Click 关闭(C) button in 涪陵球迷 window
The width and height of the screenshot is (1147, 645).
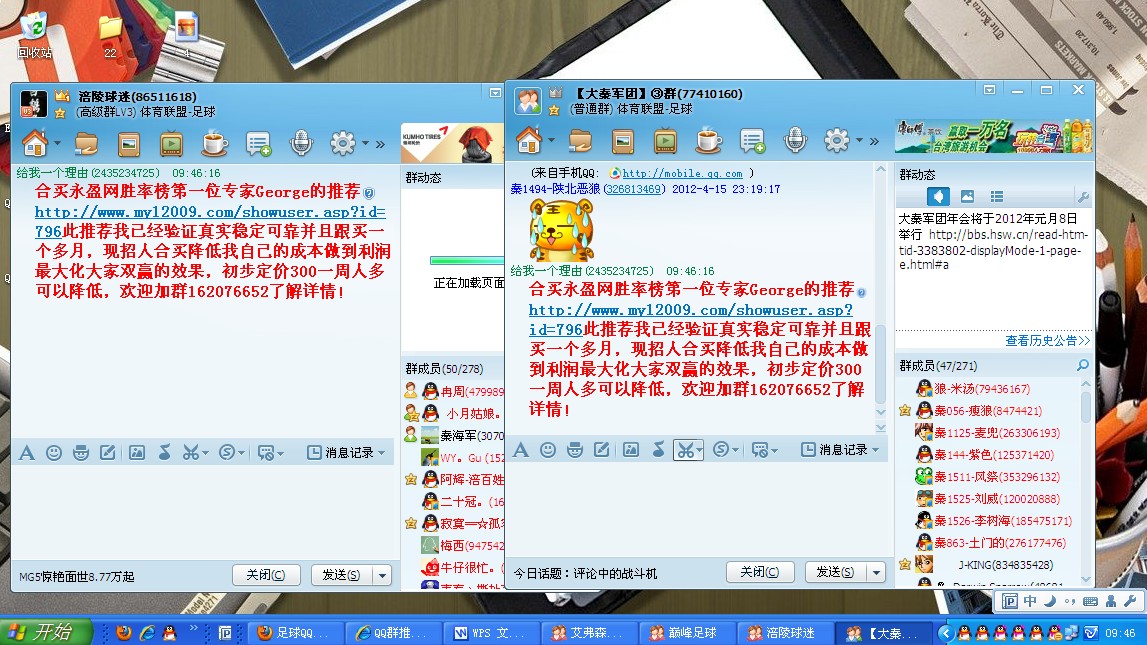tap(266, 575)
